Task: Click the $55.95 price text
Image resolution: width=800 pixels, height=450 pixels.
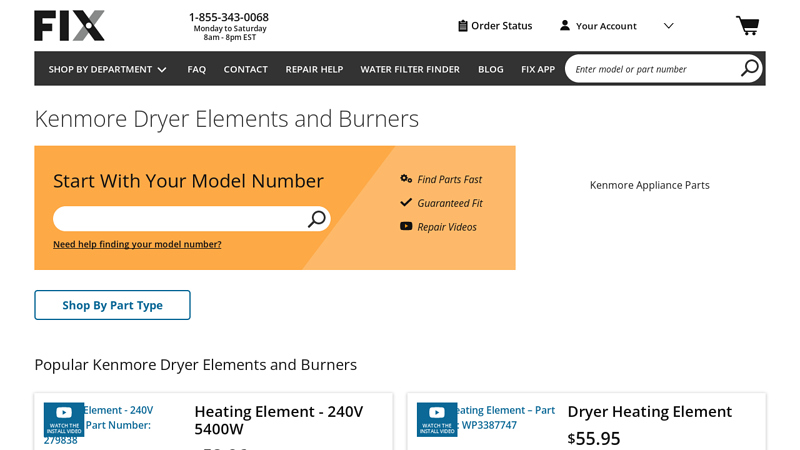Action: coord(594,438)
